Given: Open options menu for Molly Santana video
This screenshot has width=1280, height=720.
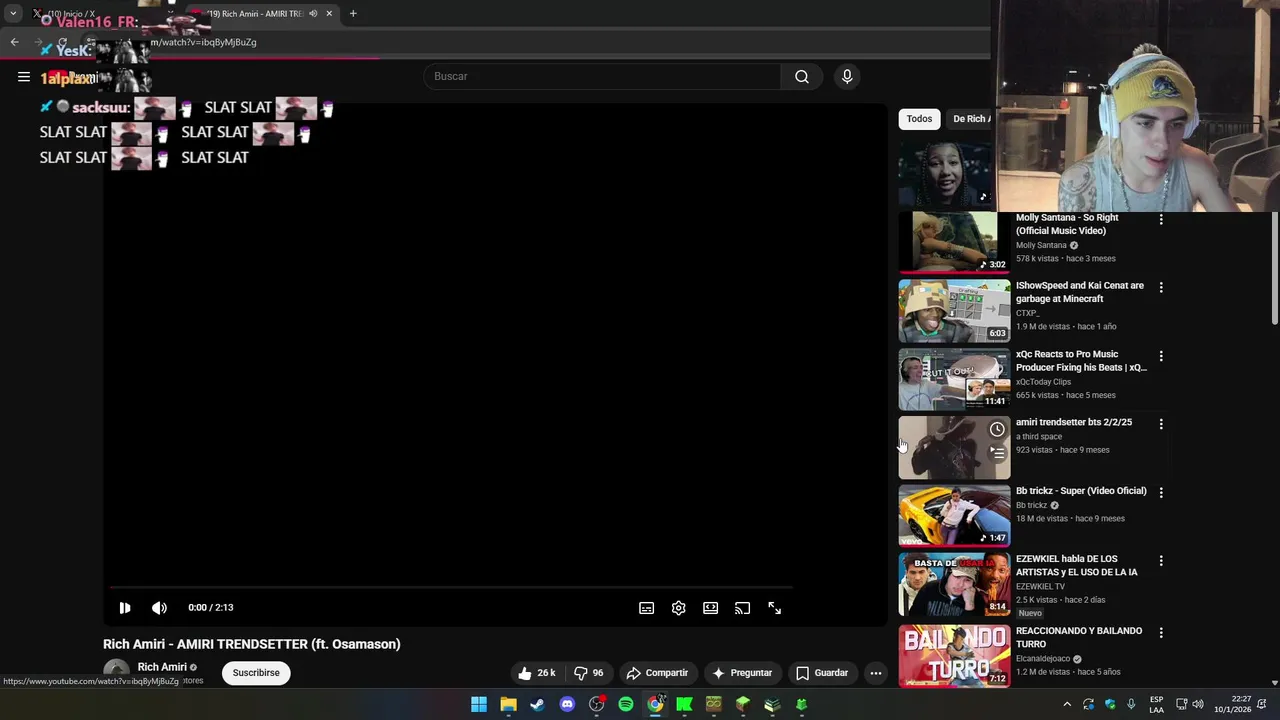Looking at the screenshot, I should pos(1161,219).
